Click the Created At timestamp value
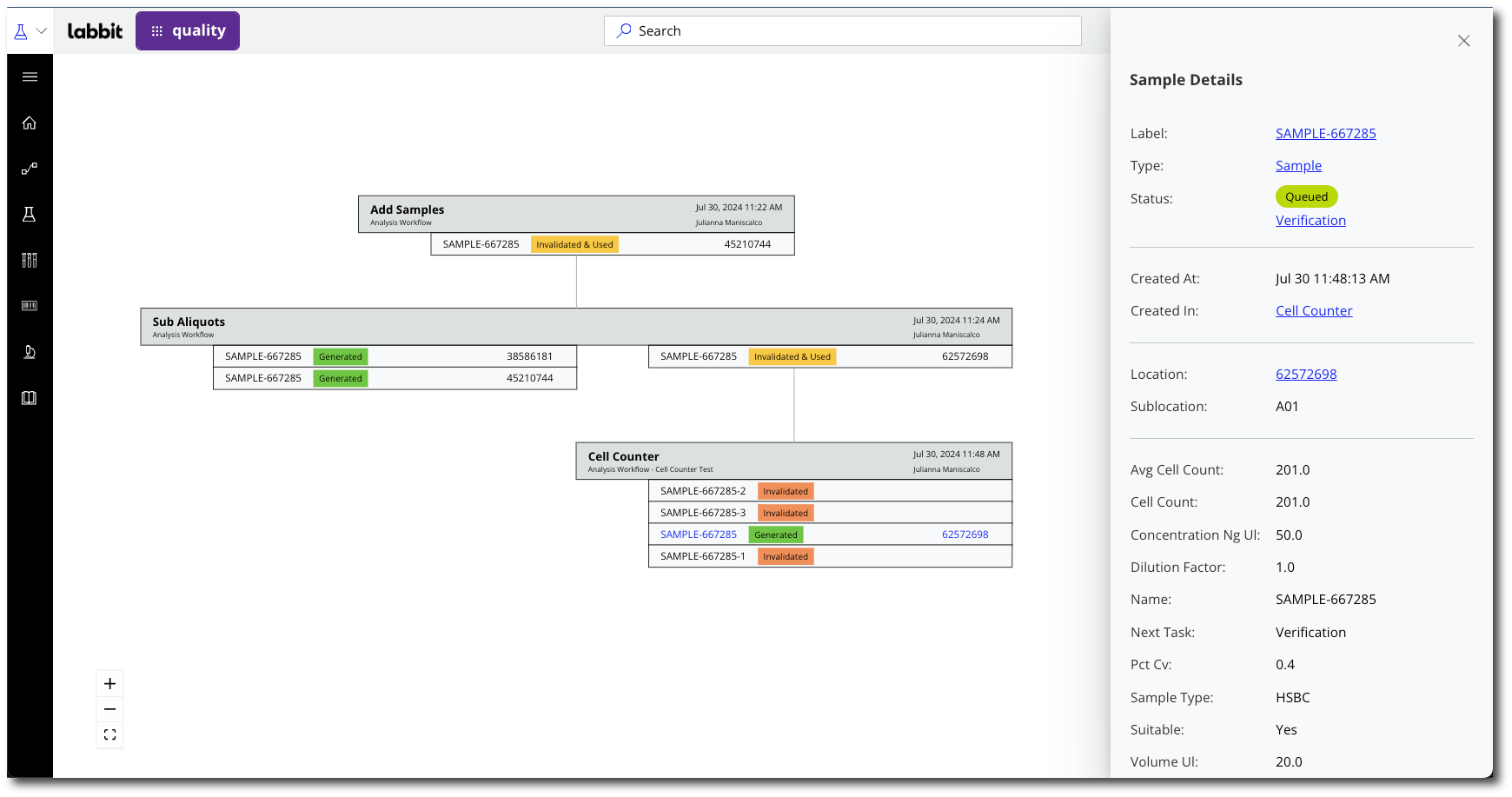Viewport: 1512px width, 797px height. pyautogui.click(x=1333, y=279)
